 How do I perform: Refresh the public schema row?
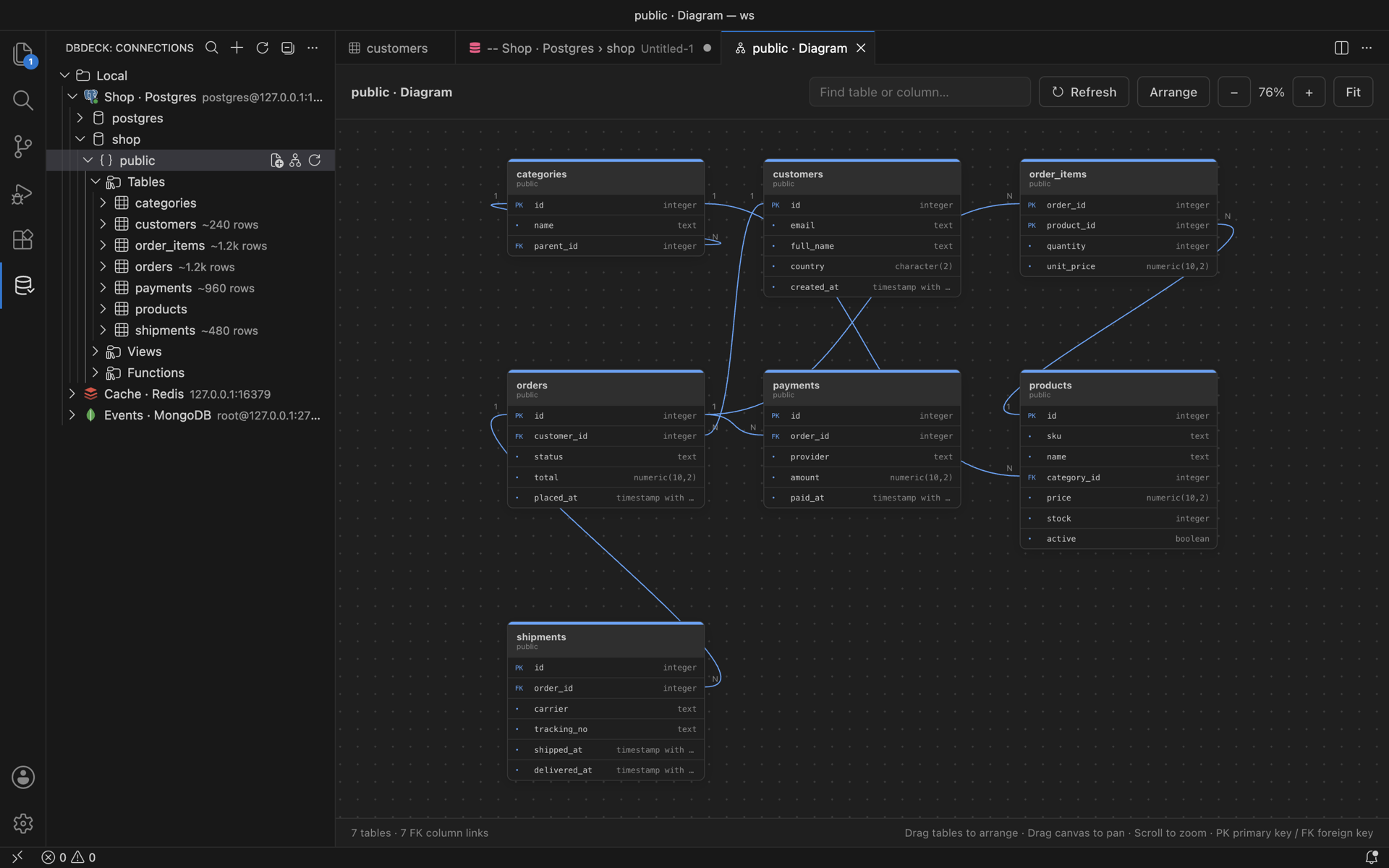coord(315,161)
